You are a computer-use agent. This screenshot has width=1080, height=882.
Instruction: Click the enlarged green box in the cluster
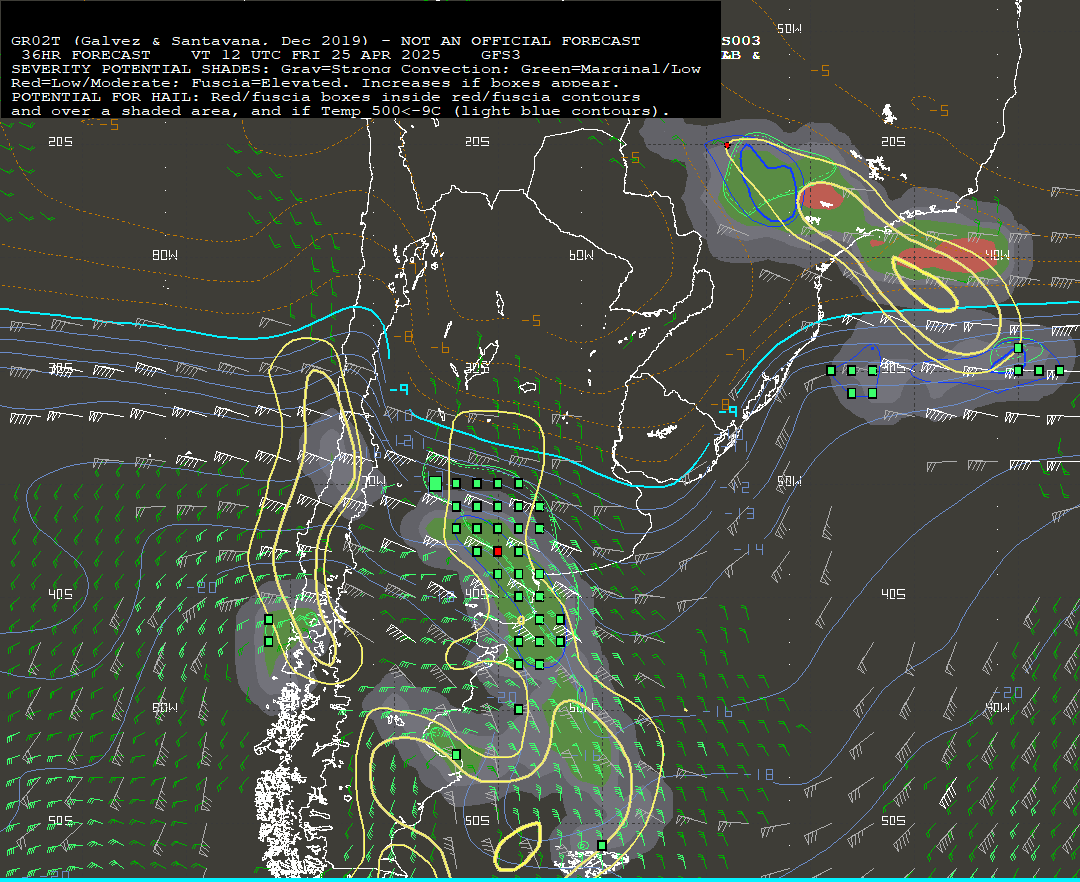[435, 483]
